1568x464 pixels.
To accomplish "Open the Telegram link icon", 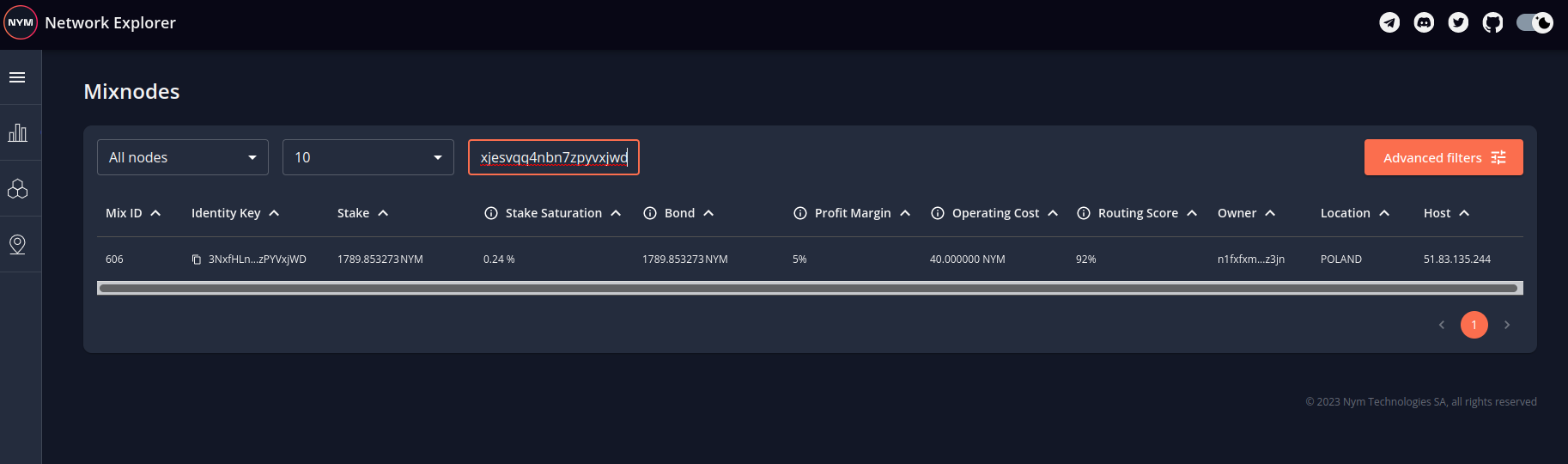I will point(1389,22).
